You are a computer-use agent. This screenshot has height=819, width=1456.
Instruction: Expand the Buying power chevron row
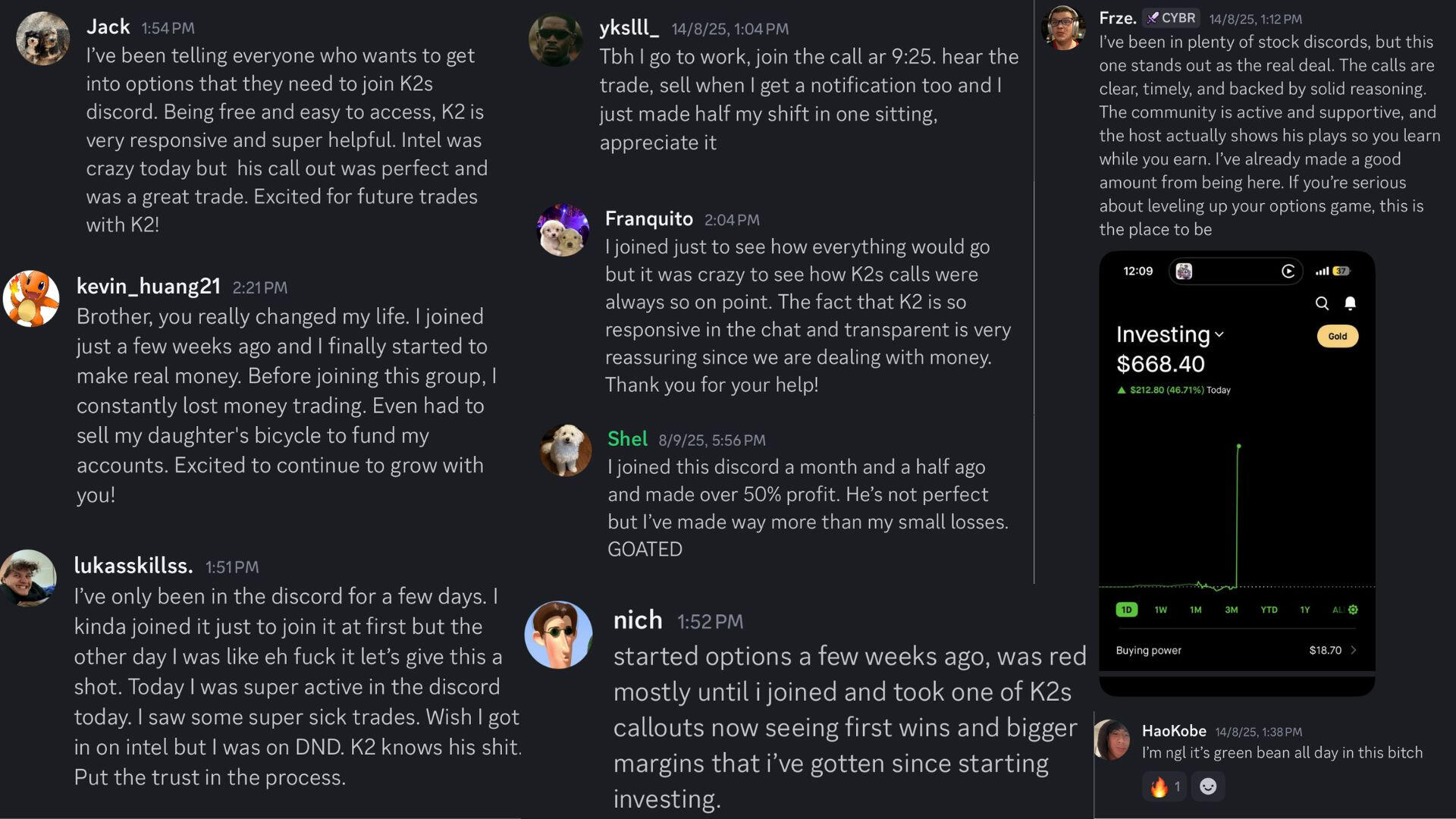[x=1353, y=650]
